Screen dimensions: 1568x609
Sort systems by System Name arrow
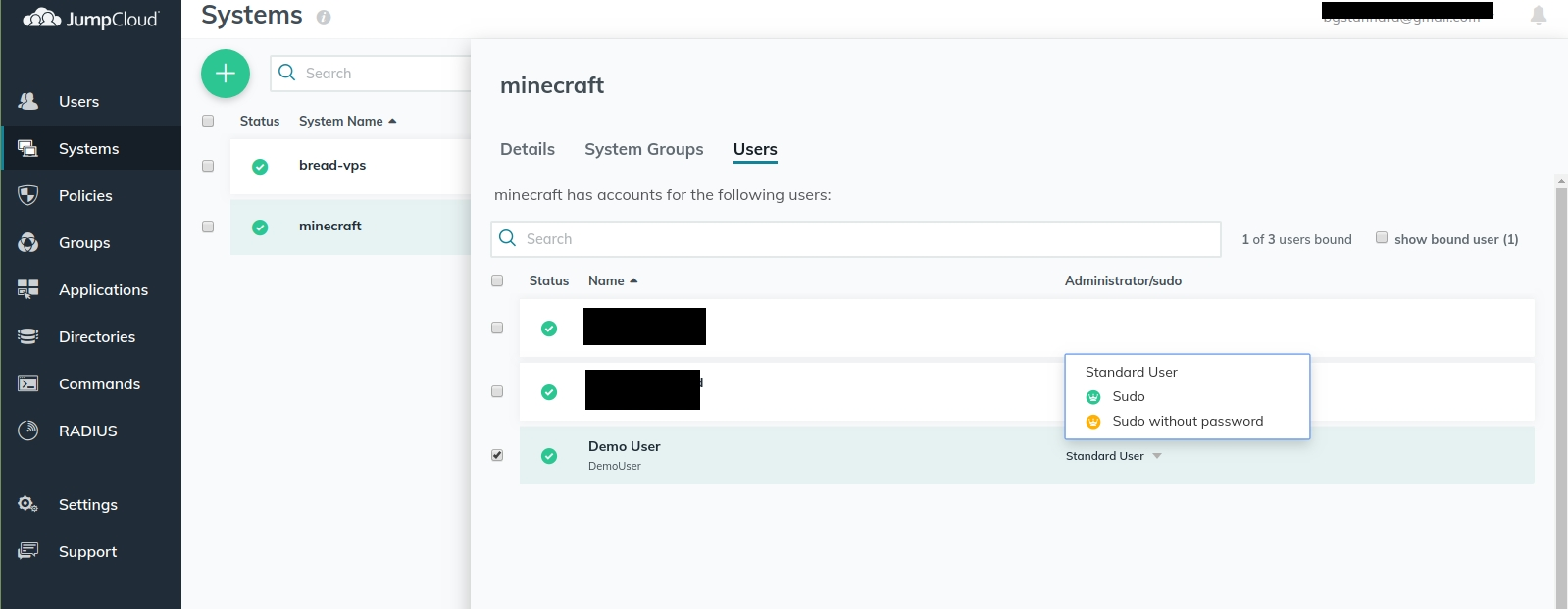click(392, 122)
